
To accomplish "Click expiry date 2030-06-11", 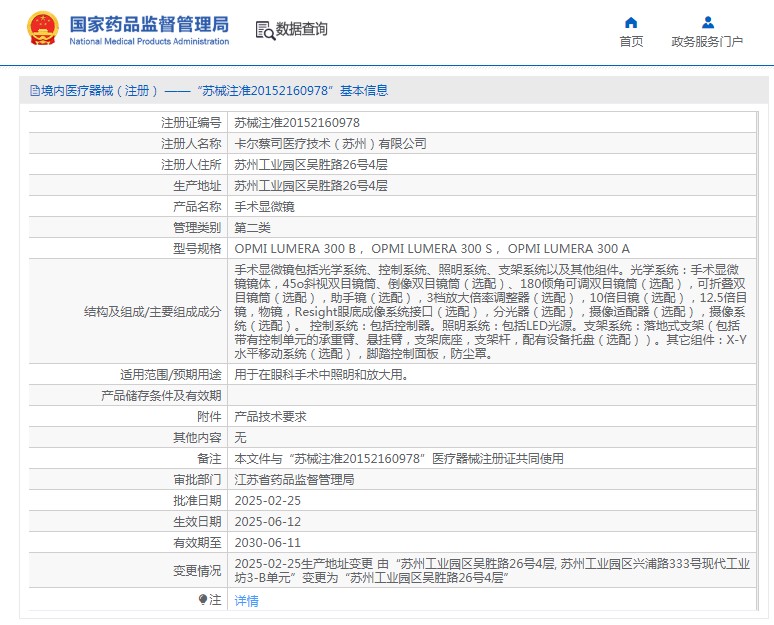I will (268, 543).
